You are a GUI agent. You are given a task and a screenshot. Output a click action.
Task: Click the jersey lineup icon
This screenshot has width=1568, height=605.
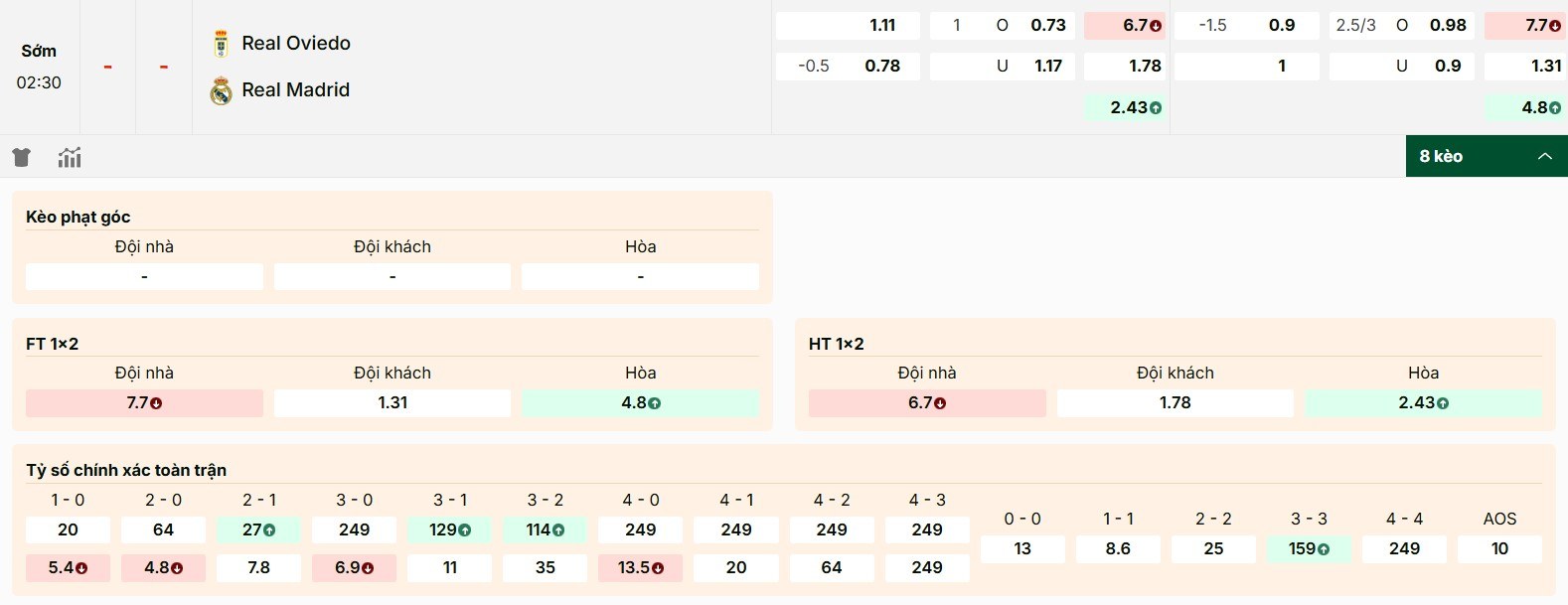[x=21, y=157]
